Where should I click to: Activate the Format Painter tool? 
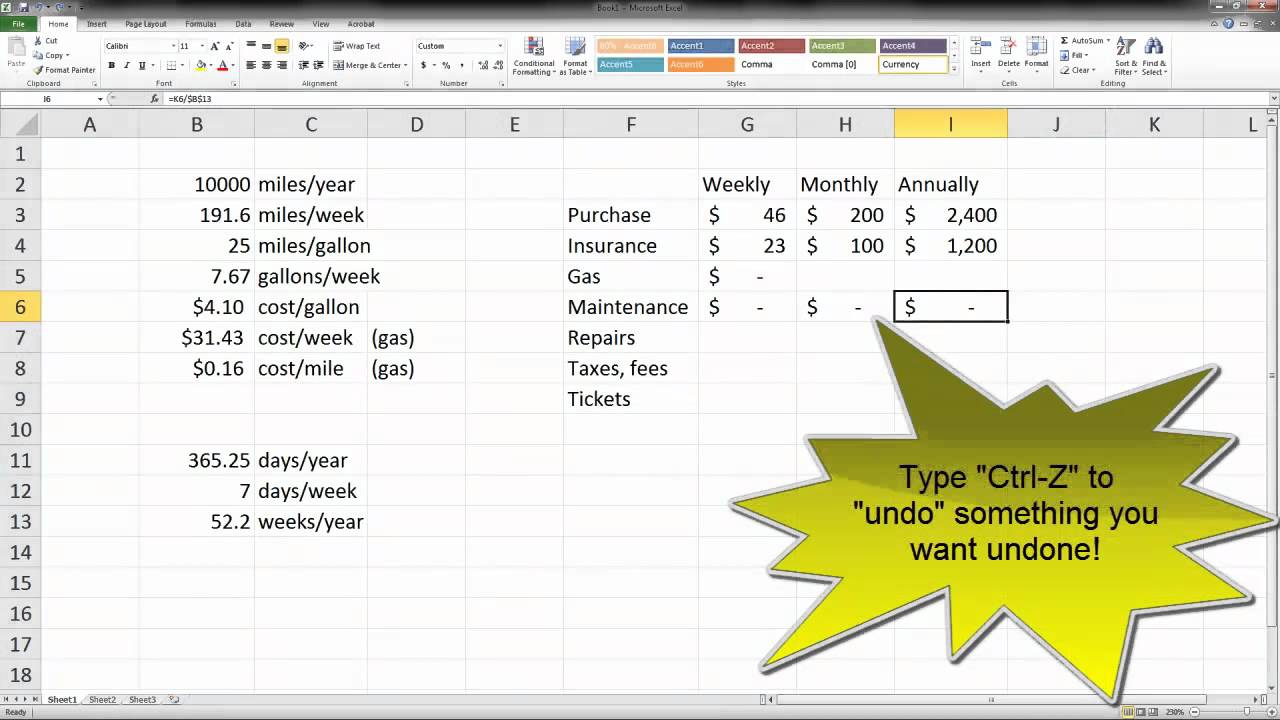click(x=64, y=70)
